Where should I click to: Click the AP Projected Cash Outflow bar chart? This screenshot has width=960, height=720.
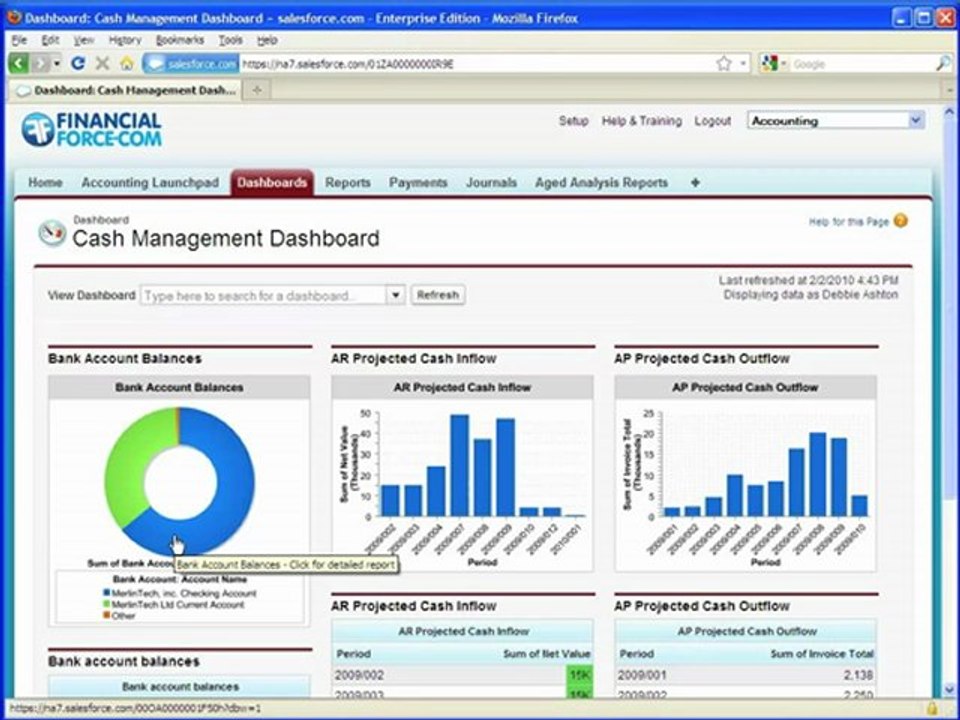click(x=745, y=484)
